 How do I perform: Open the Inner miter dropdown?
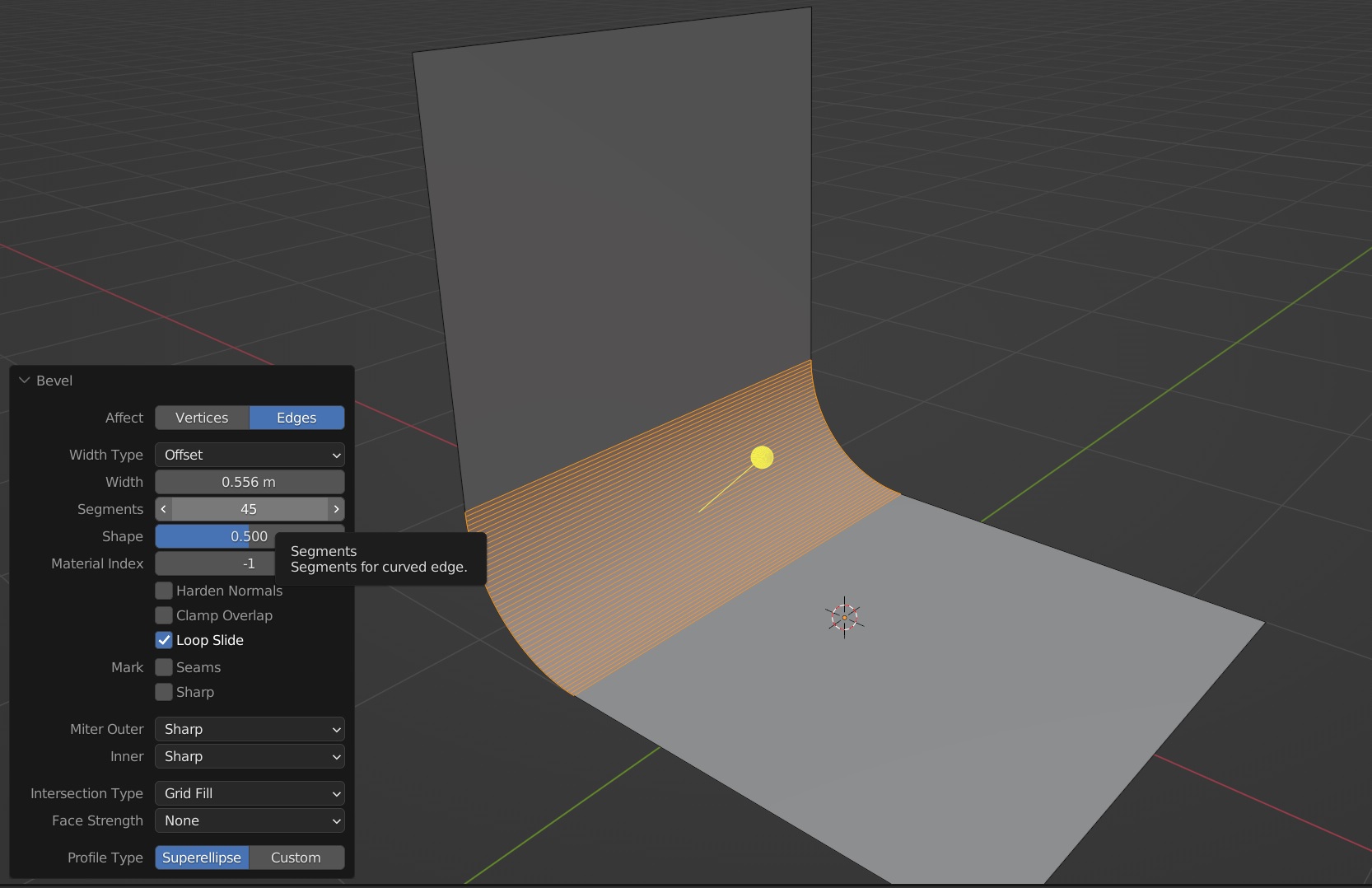point(250,756)
